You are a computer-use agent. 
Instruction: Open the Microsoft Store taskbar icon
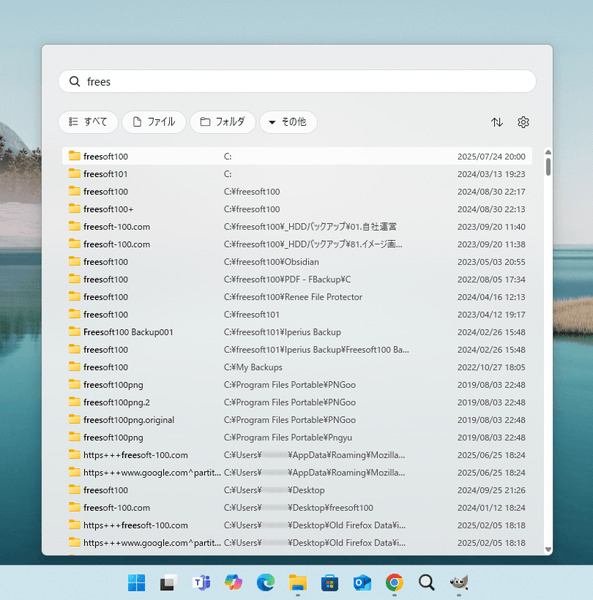(330, 582)
